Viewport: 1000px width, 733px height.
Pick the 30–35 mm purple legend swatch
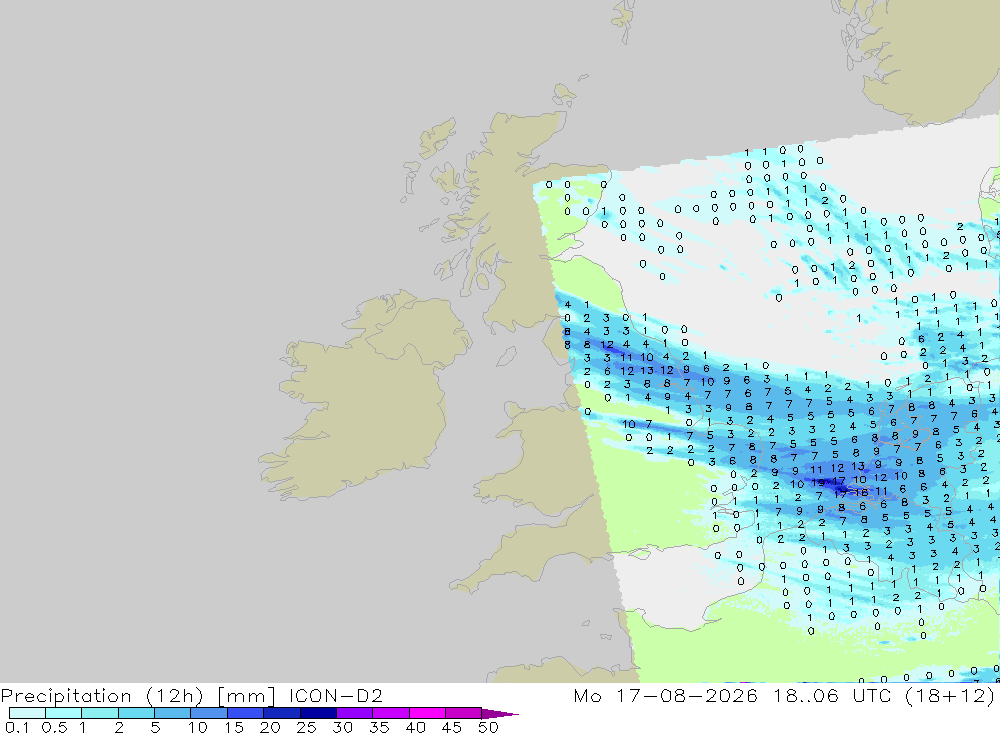coord(354,713)
